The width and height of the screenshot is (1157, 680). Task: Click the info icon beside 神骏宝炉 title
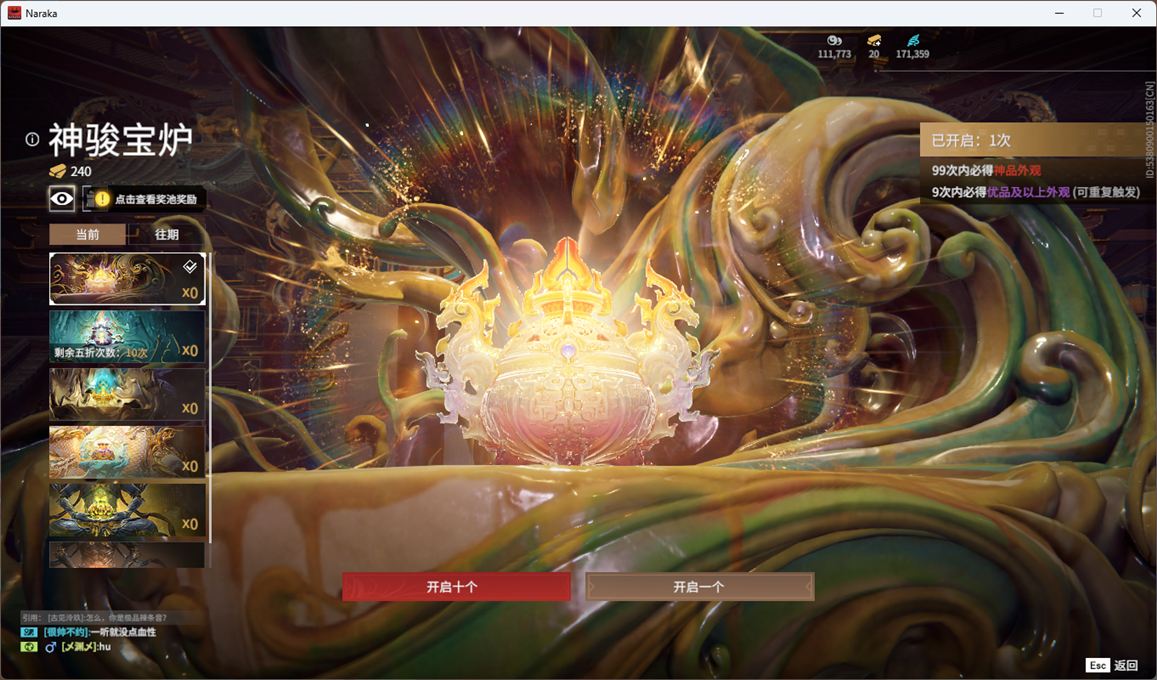click(x=32, y=139)
